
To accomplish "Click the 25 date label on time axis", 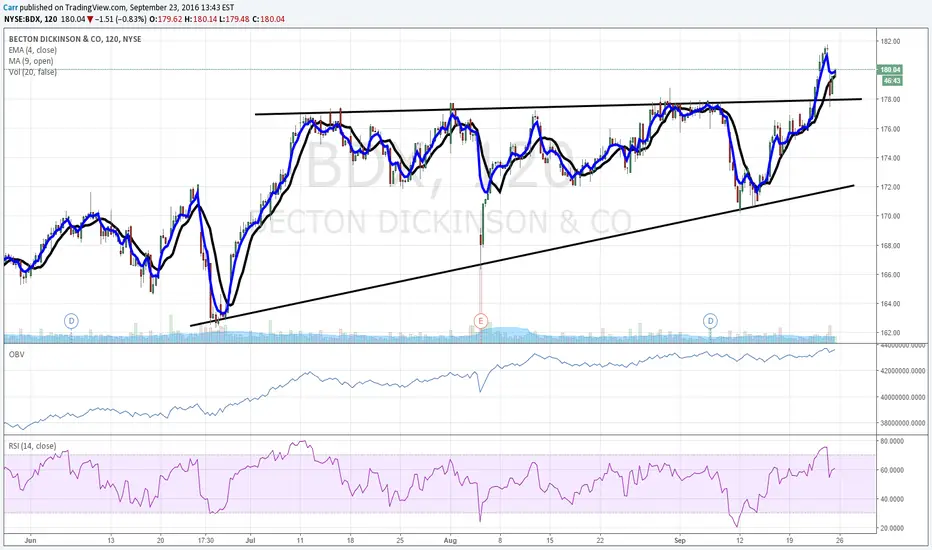I will (400, 540).
